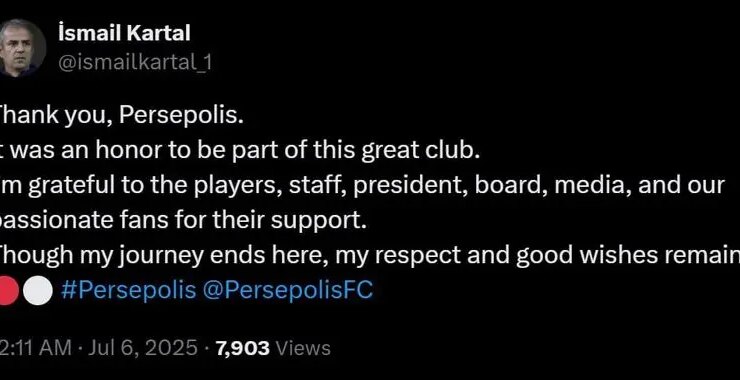Click the 'good wishes remain' text
Image resolution: width=740 pixels, height=380 pixels.
[x=628, y=255]
